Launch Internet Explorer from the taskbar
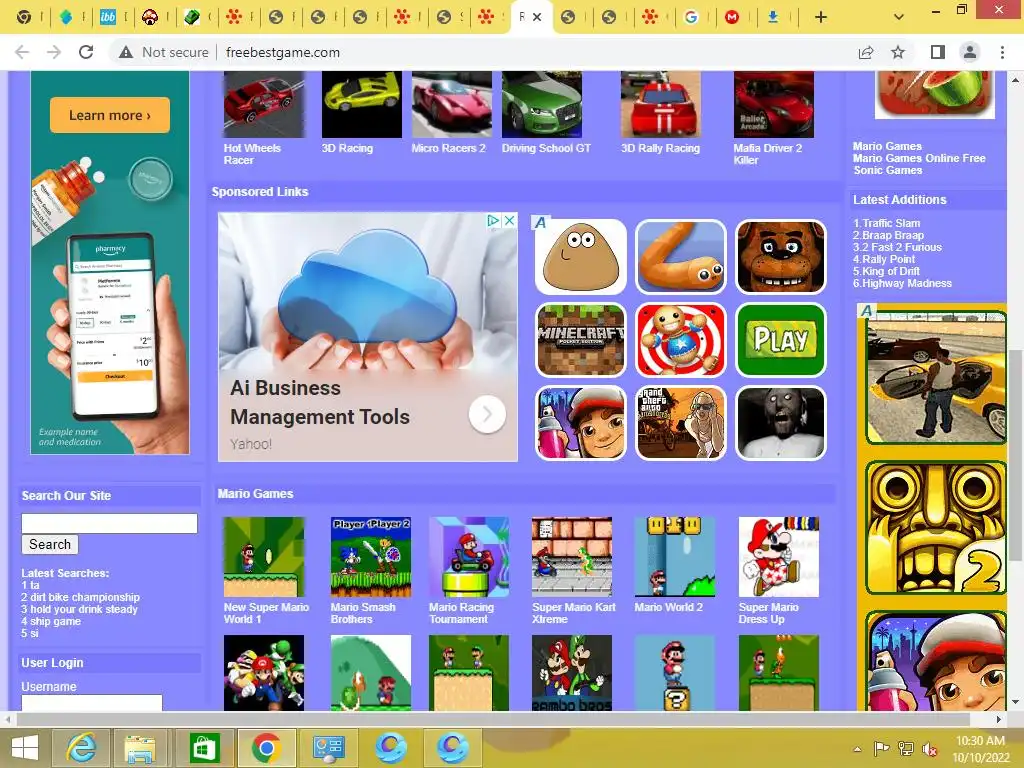1024x768 pixels. (x=81, y=747)
